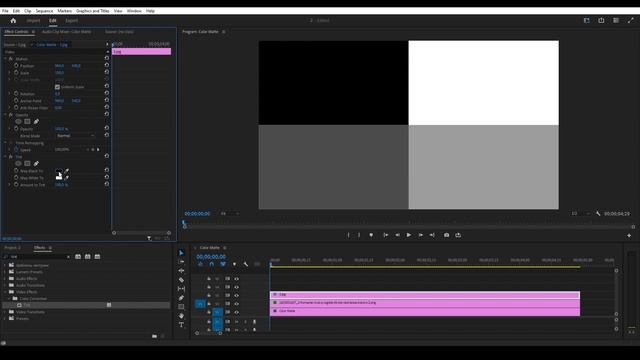
Task: Select the Selection tool in timeline toolbar
Action: tap(181, 253)
